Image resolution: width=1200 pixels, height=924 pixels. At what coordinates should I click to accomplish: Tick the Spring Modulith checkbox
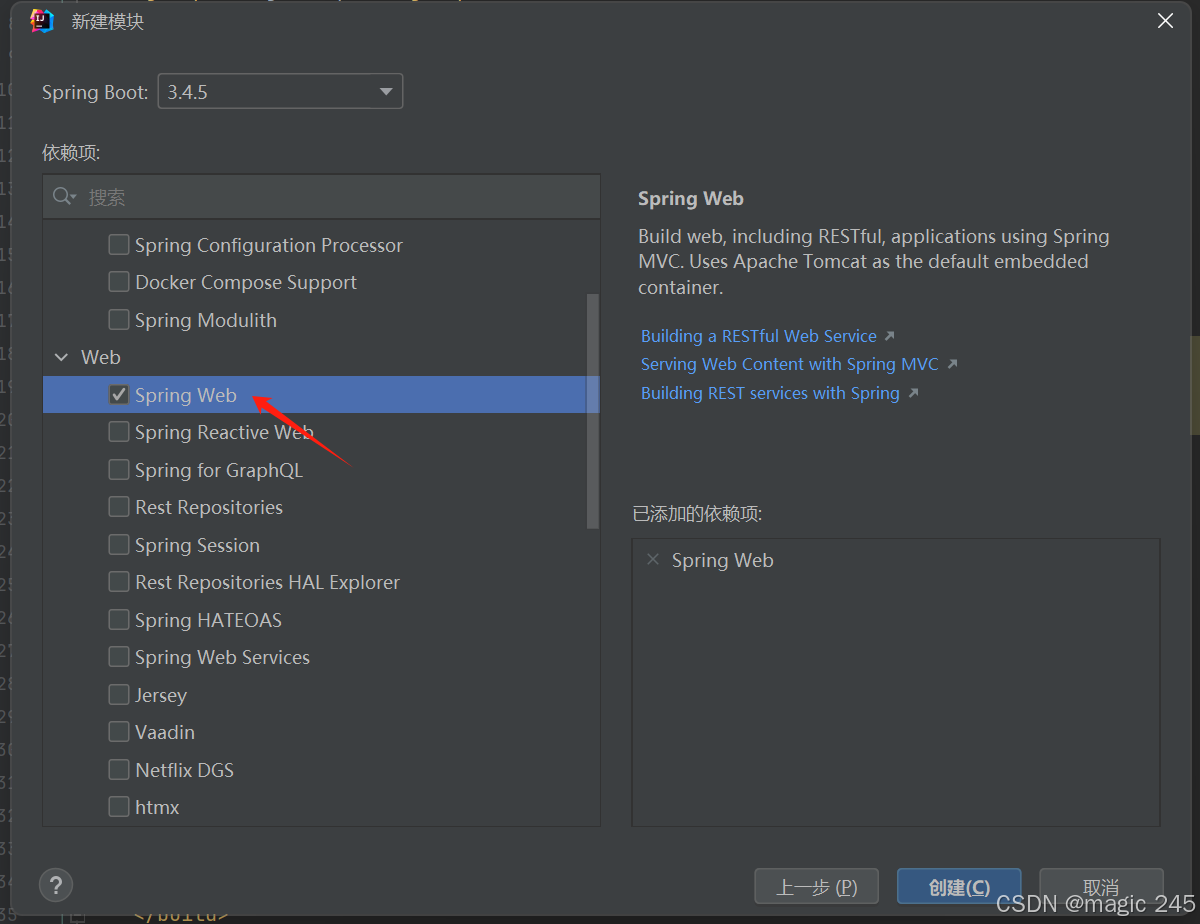(119, 320)
